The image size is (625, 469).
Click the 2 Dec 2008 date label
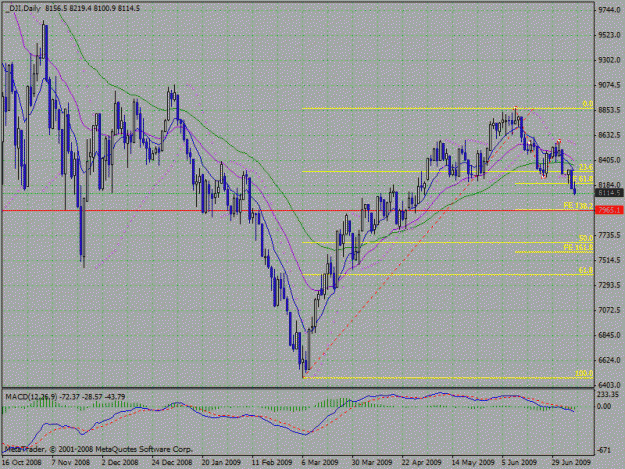tap(120, 462)
